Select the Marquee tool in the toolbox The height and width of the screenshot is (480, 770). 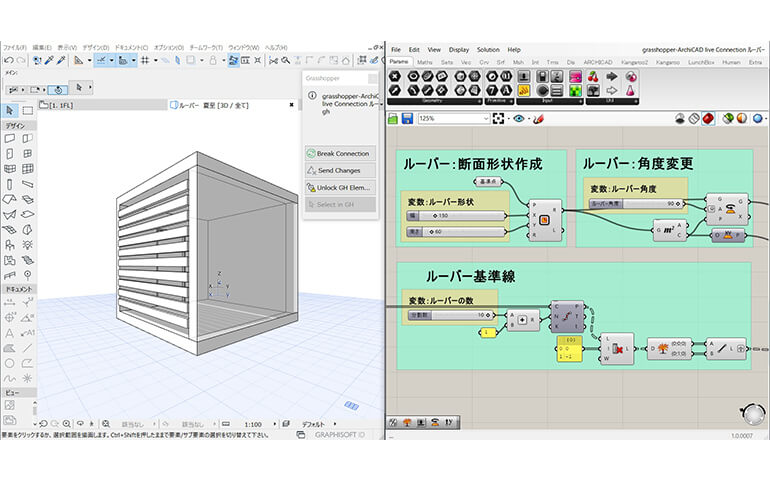click(x=27, y=110)
